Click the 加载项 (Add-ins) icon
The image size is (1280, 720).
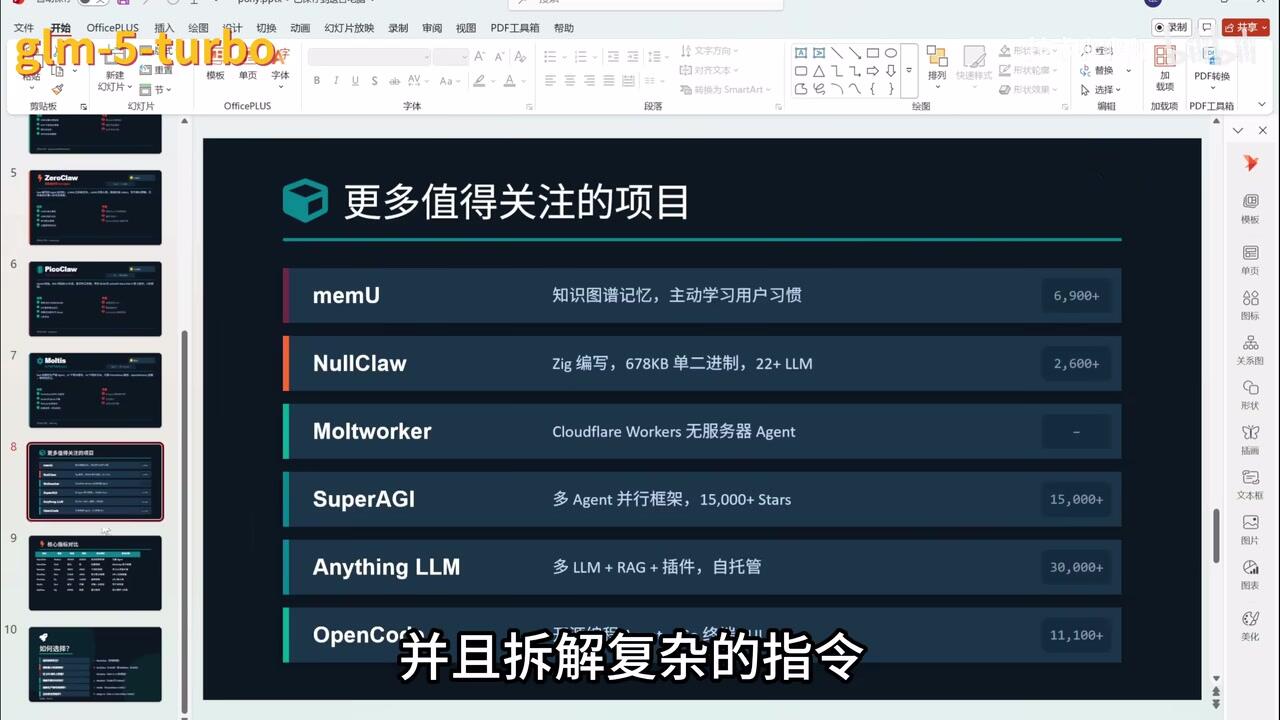1164,56
